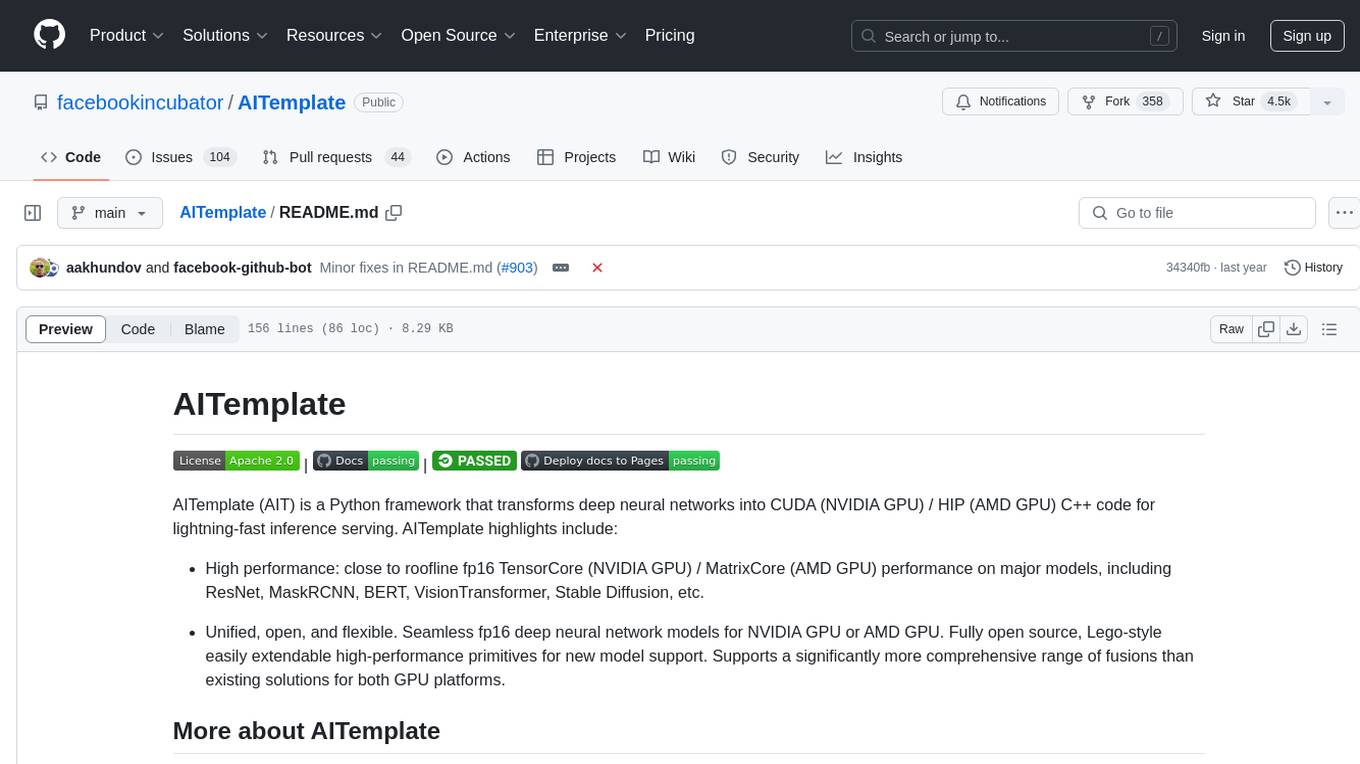Sign in to GitHub
Screen dimensions: 1360x764
click(x=1223, y=35)
